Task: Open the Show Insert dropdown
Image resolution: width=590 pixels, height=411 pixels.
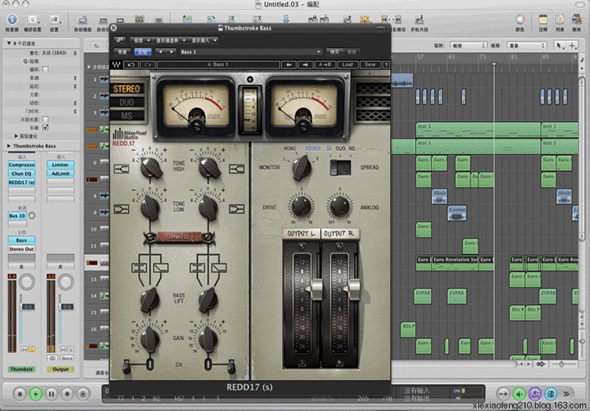Action: pyautogui.click(x=204, y=40)
